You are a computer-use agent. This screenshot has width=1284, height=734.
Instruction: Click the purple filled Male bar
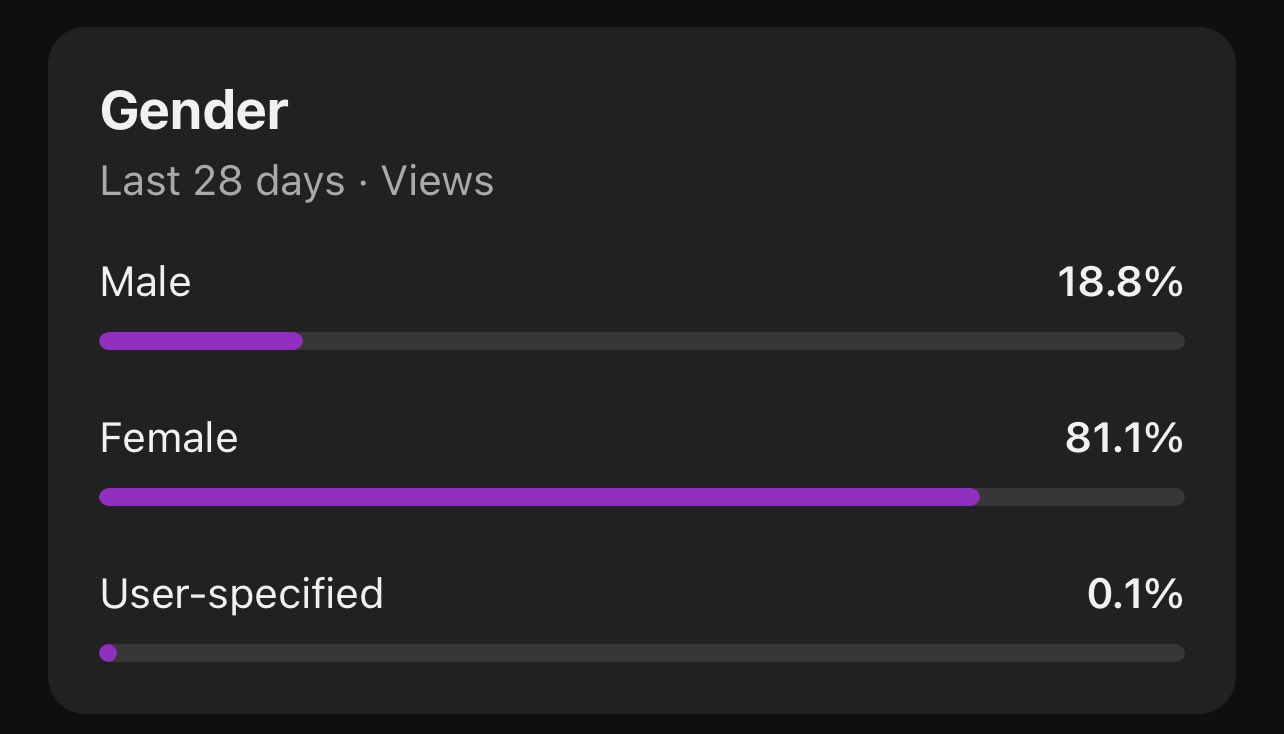pos(200,341)
